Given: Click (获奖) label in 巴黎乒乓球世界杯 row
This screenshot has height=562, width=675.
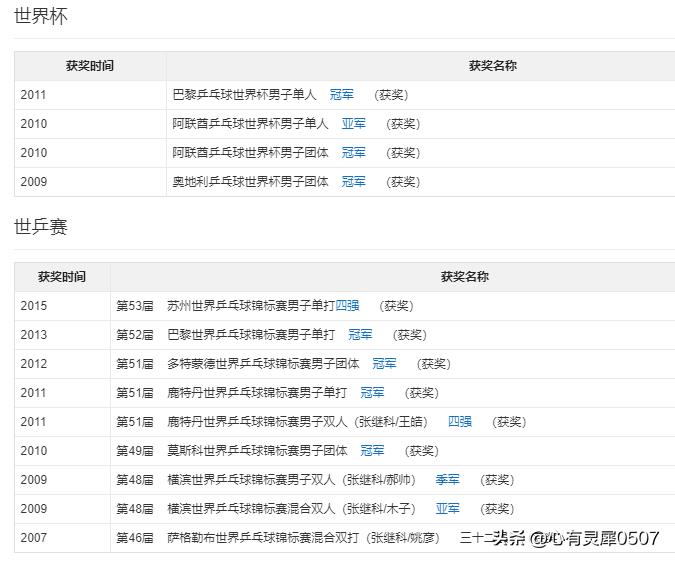Looking at the screenshot, I should coord(391,95).
